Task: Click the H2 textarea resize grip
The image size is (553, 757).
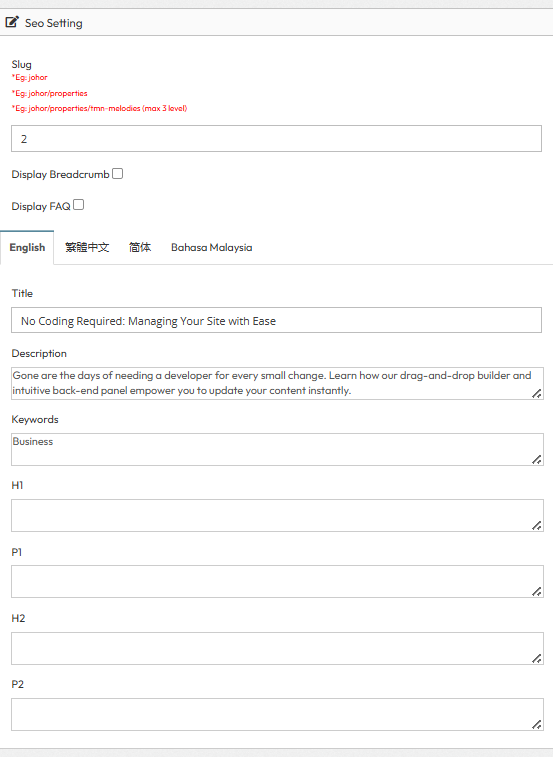Action: coord(537,658)
